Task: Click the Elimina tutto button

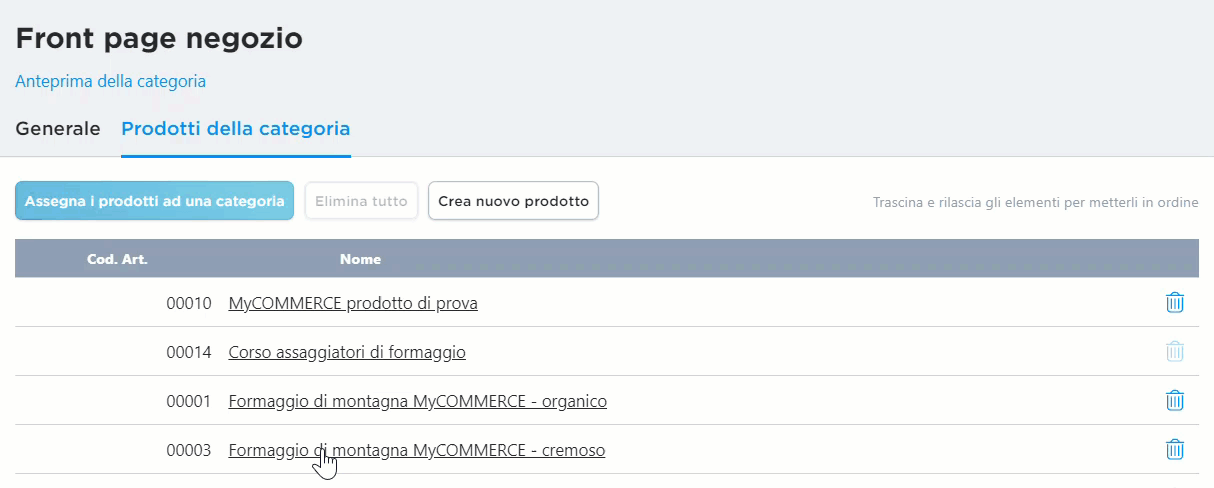Action: point(361,201)
